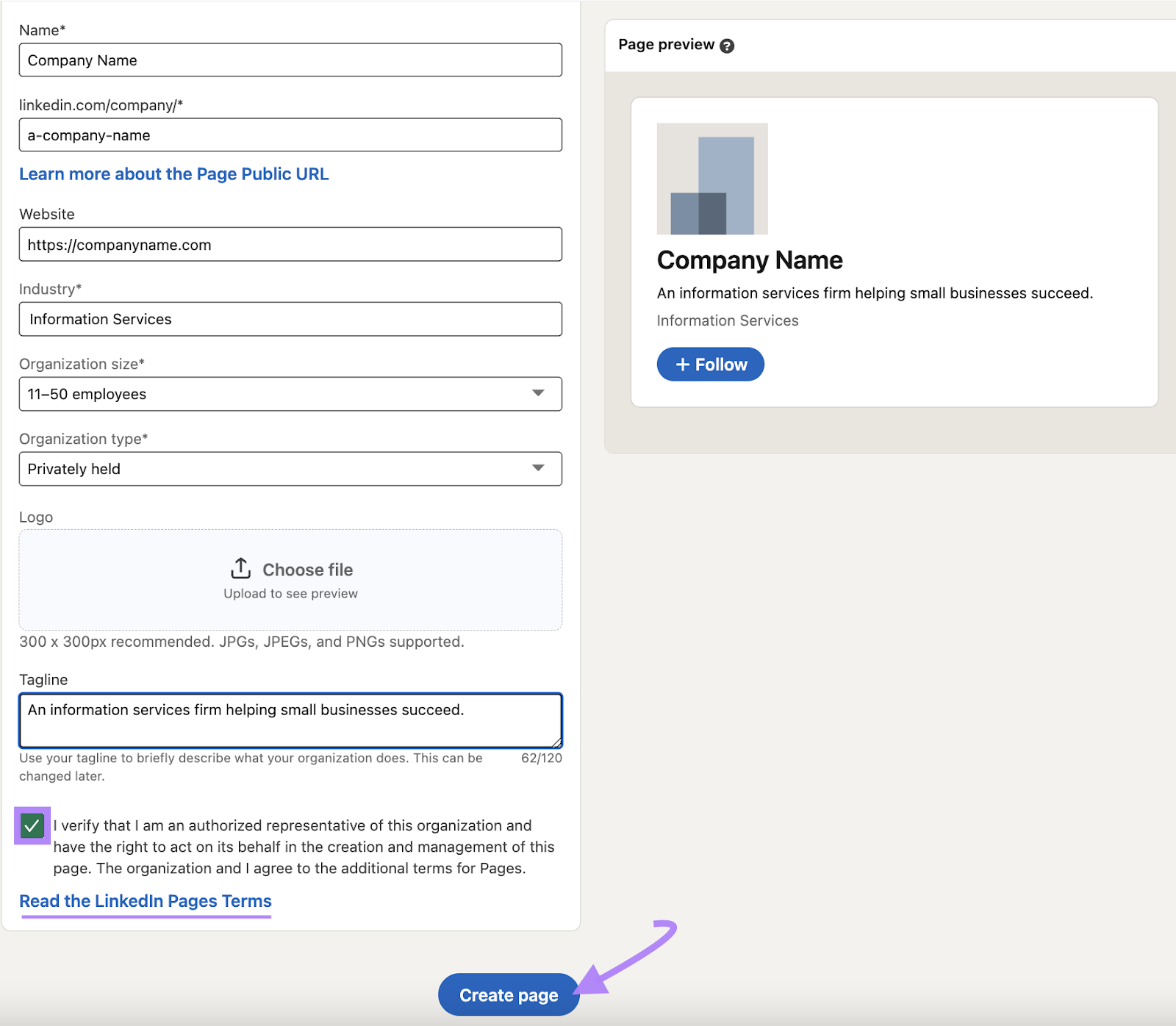This screenshot has width=1176, height=1026.
Task: Read the LinkedIn Pages Terms
Action: (145, 901)
